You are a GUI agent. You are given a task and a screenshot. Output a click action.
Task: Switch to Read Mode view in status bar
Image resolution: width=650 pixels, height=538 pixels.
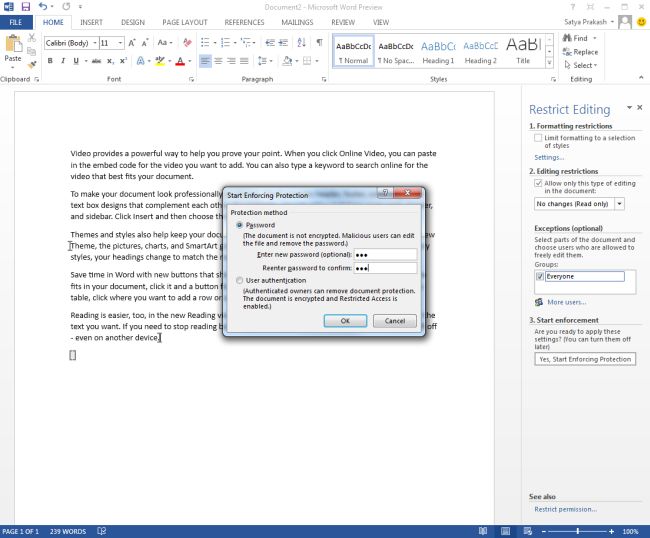[483, 531]
